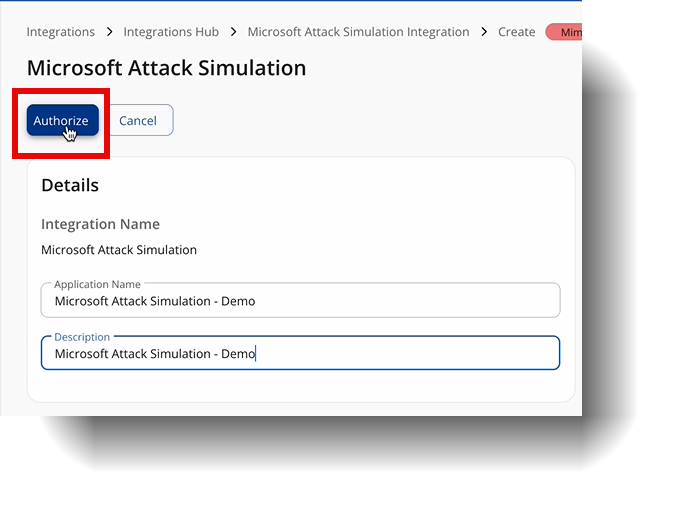Go to Integrations Hub breadcrumb
Image resolution: width=677 pixels, height=511 pixels.
171,32
